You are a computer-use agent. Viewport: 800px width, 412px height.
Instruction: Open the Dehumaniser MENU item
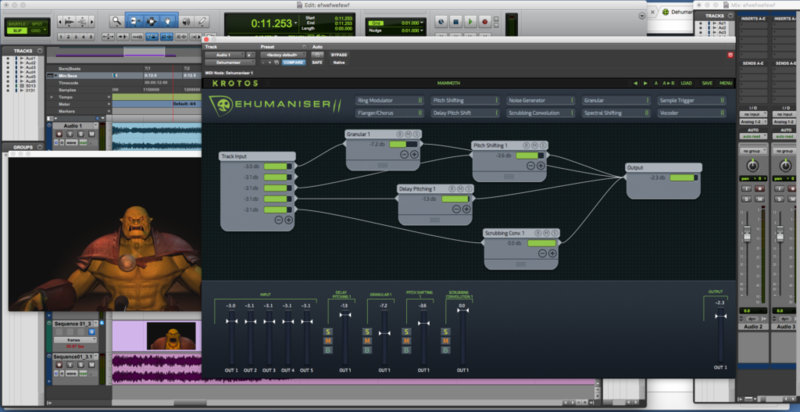(x=726, y=83)
